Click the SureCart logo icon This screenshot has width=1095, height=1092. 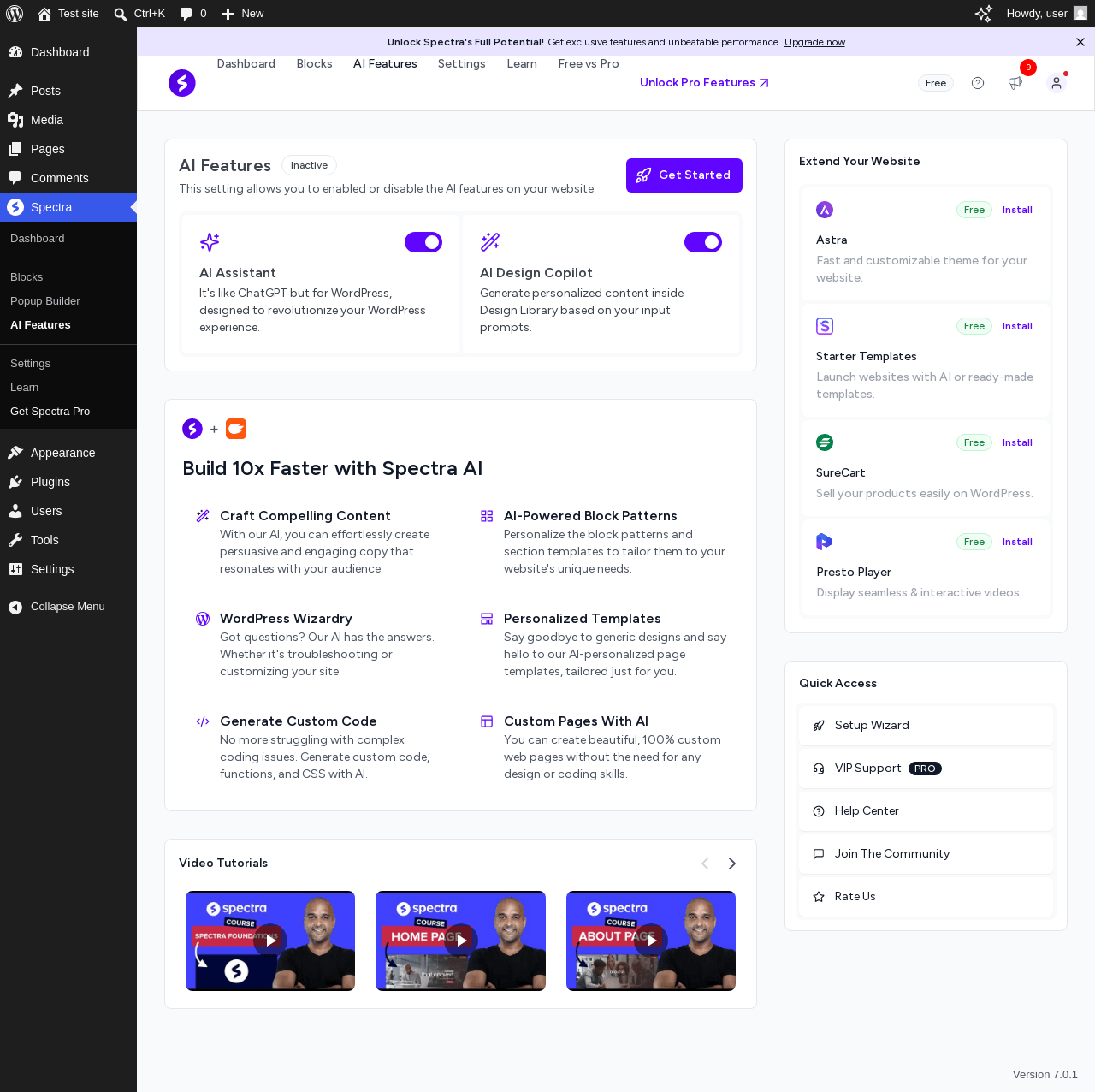pyautogui.click(x=825, y=442)
